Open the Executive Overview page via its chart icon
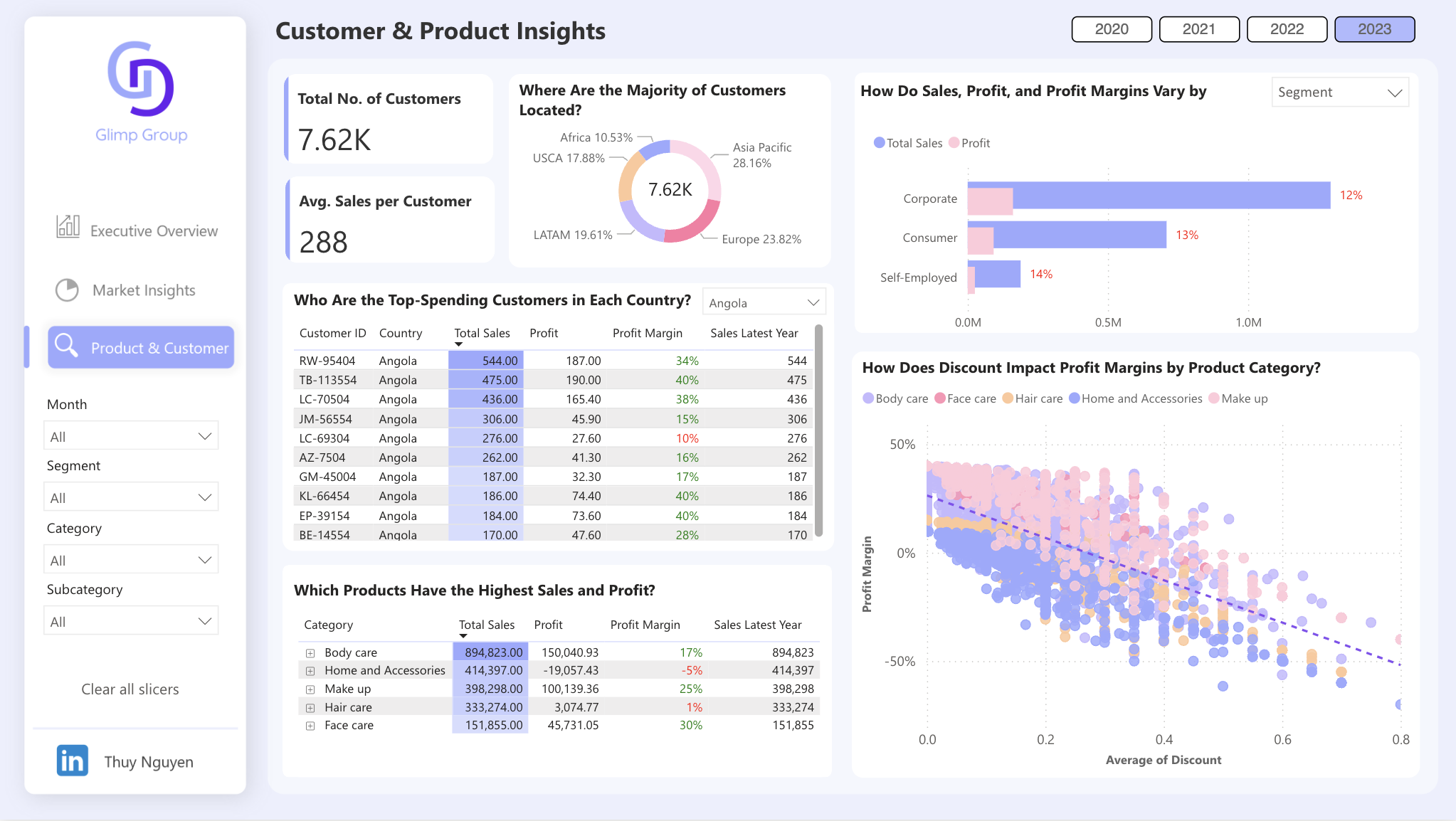The height and width of the screenshot is (821, 1456). (x=68, y=226)
